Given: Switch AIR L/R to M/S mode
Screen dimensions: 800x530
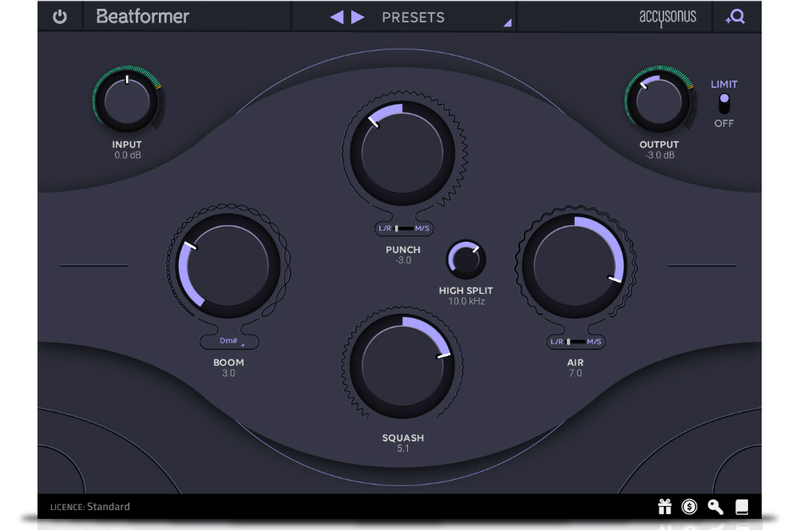Looking at the screenshot, I should (x=576, y=341).
